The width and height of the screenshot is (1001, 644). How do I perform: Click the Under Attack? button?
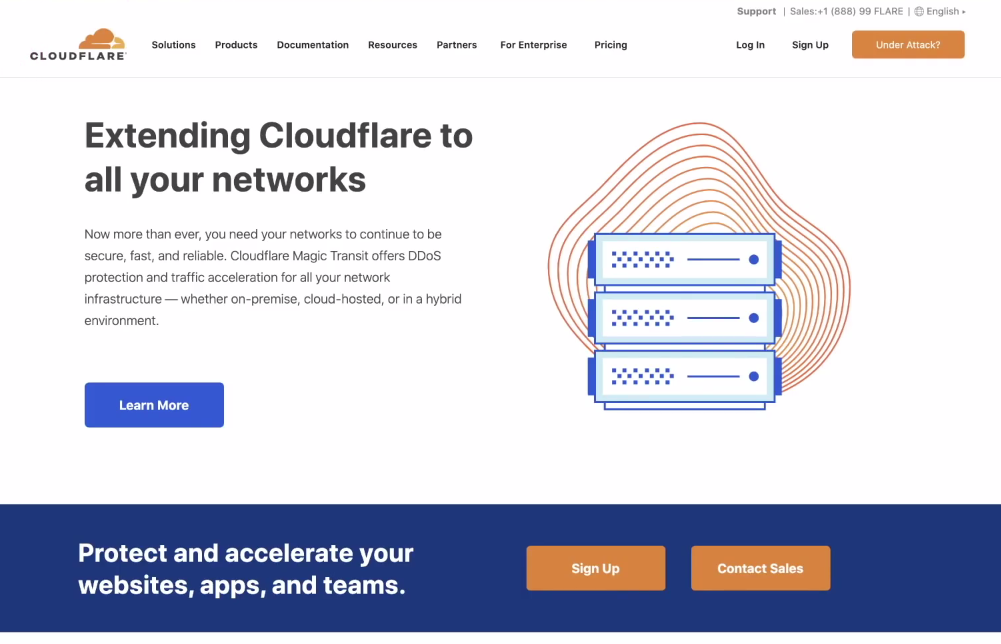point(908,45)
